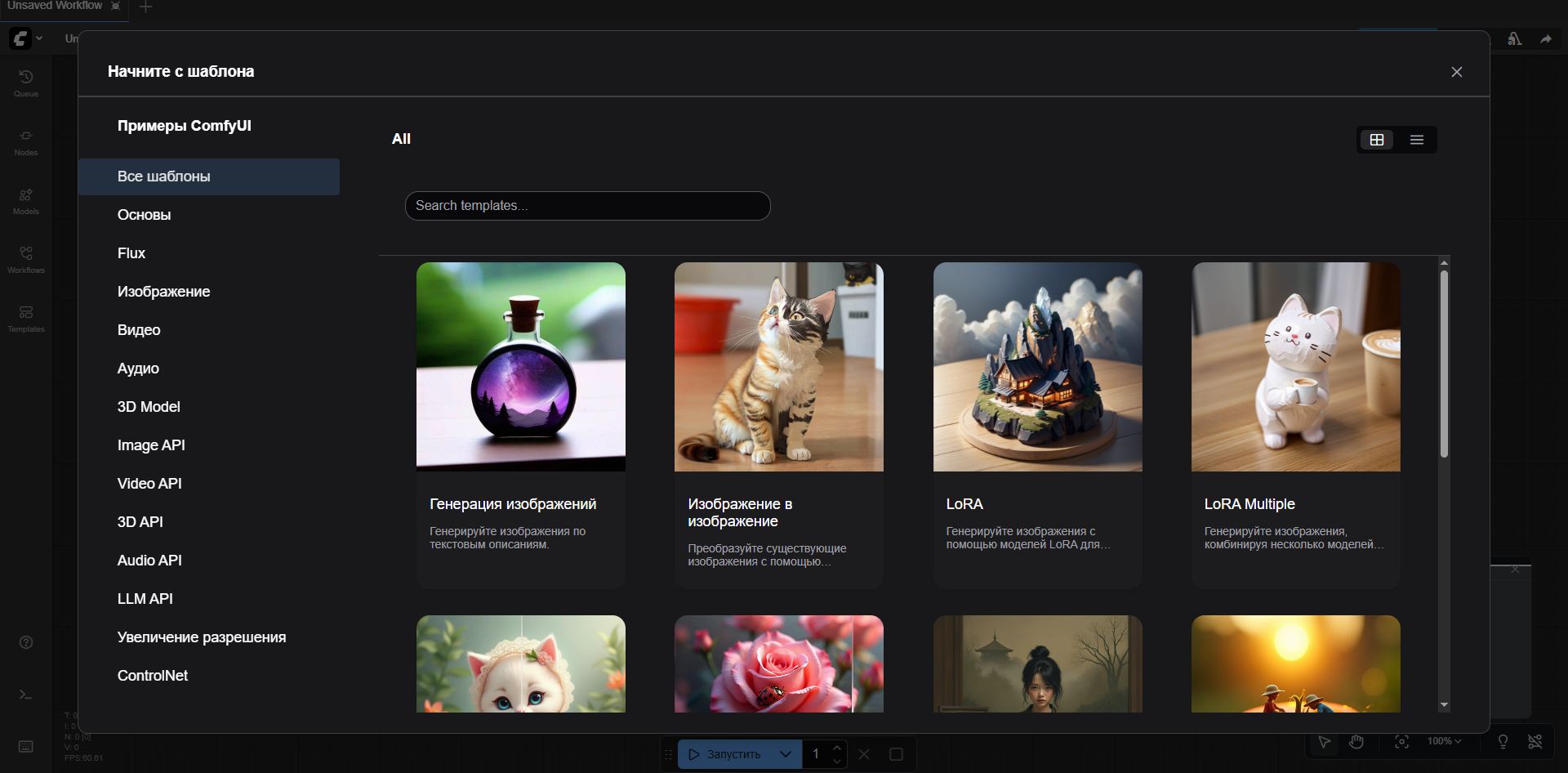
Task: Open the ComfyUI logo menu chevron
Action: tap(39, 38)
